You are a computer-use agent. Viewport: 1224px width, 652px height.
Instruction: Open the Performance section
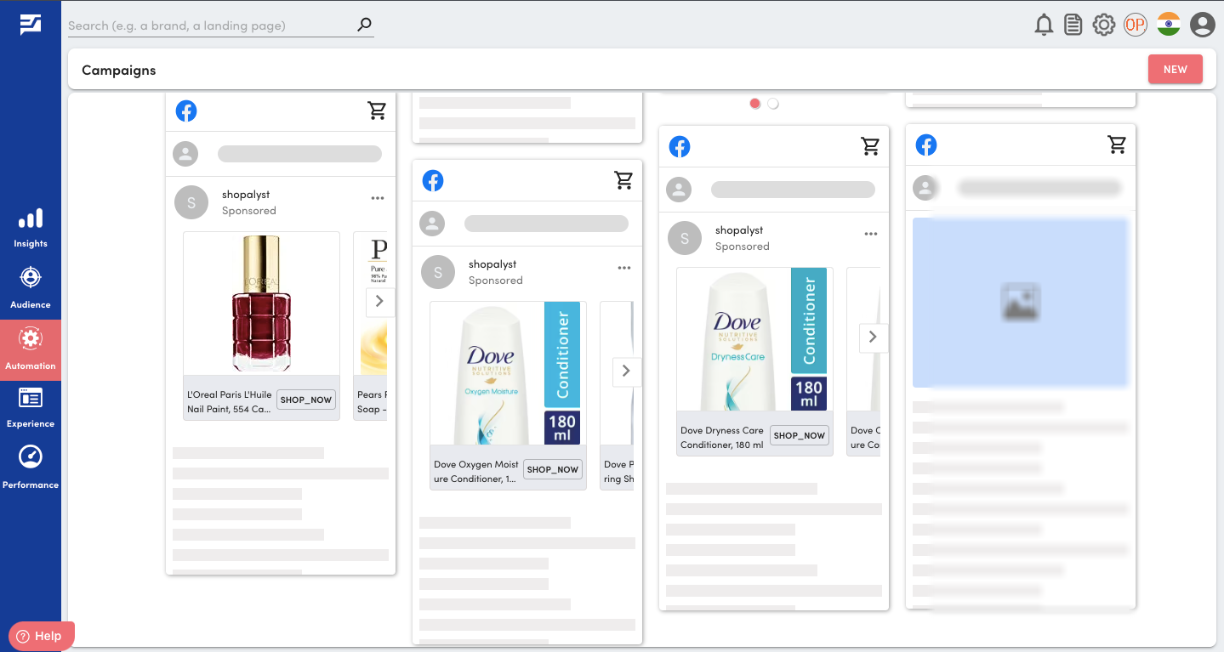click(30, 467)
